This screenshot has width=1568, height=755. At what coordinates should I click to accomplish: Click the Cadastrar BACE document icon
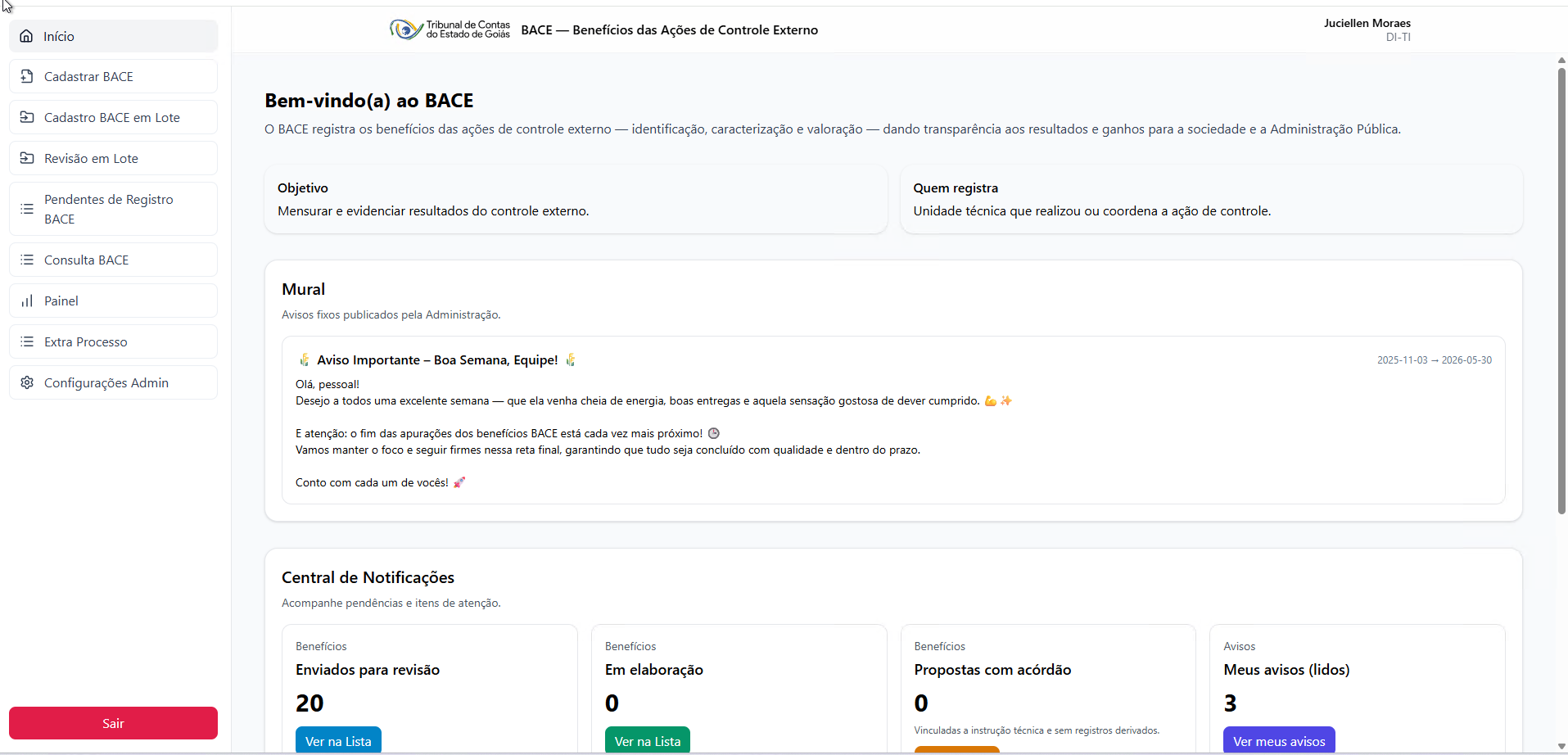pyautogui.click(x=27, y=76)
